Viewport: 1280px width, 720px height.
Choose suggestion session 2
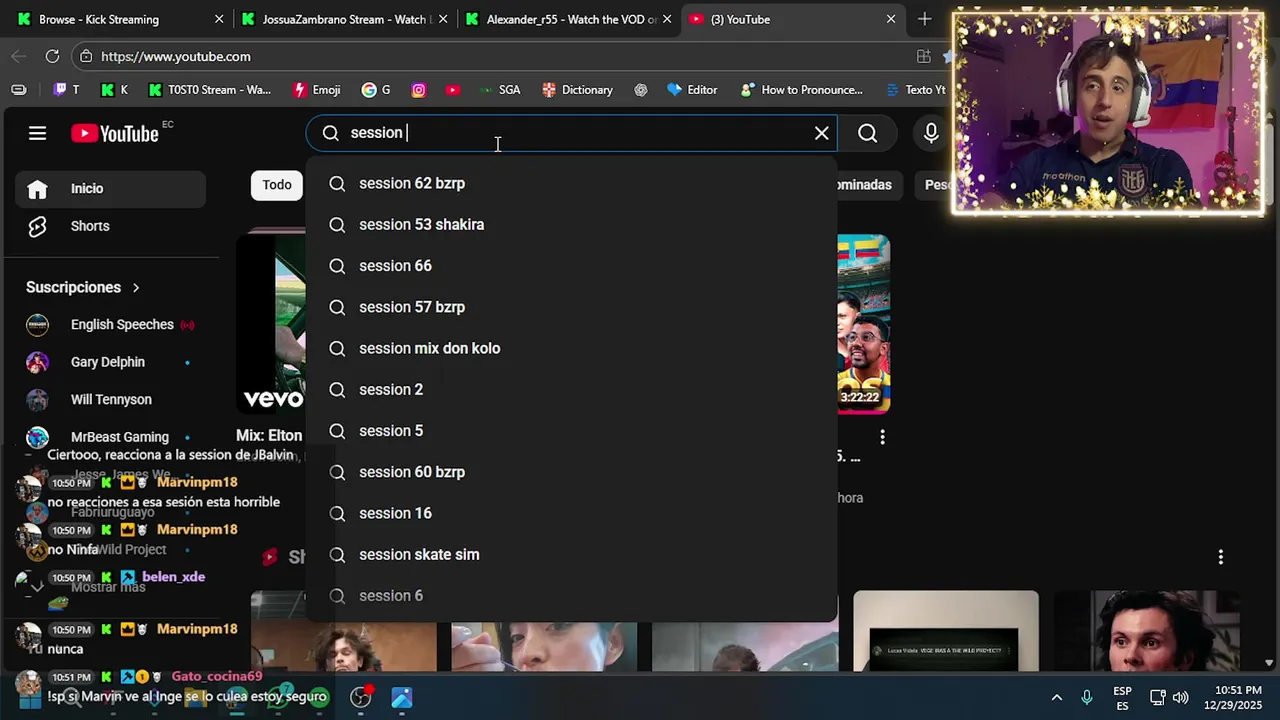coord(571,390)
